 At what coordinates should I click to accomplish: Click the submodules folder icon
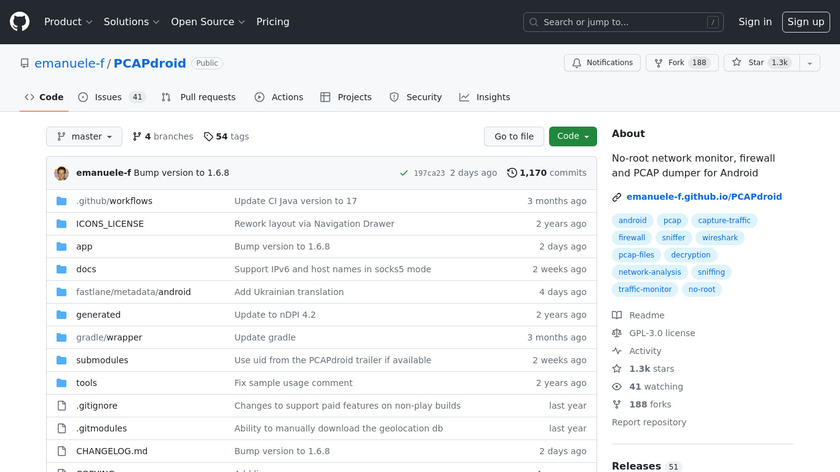tap(62, 361)
